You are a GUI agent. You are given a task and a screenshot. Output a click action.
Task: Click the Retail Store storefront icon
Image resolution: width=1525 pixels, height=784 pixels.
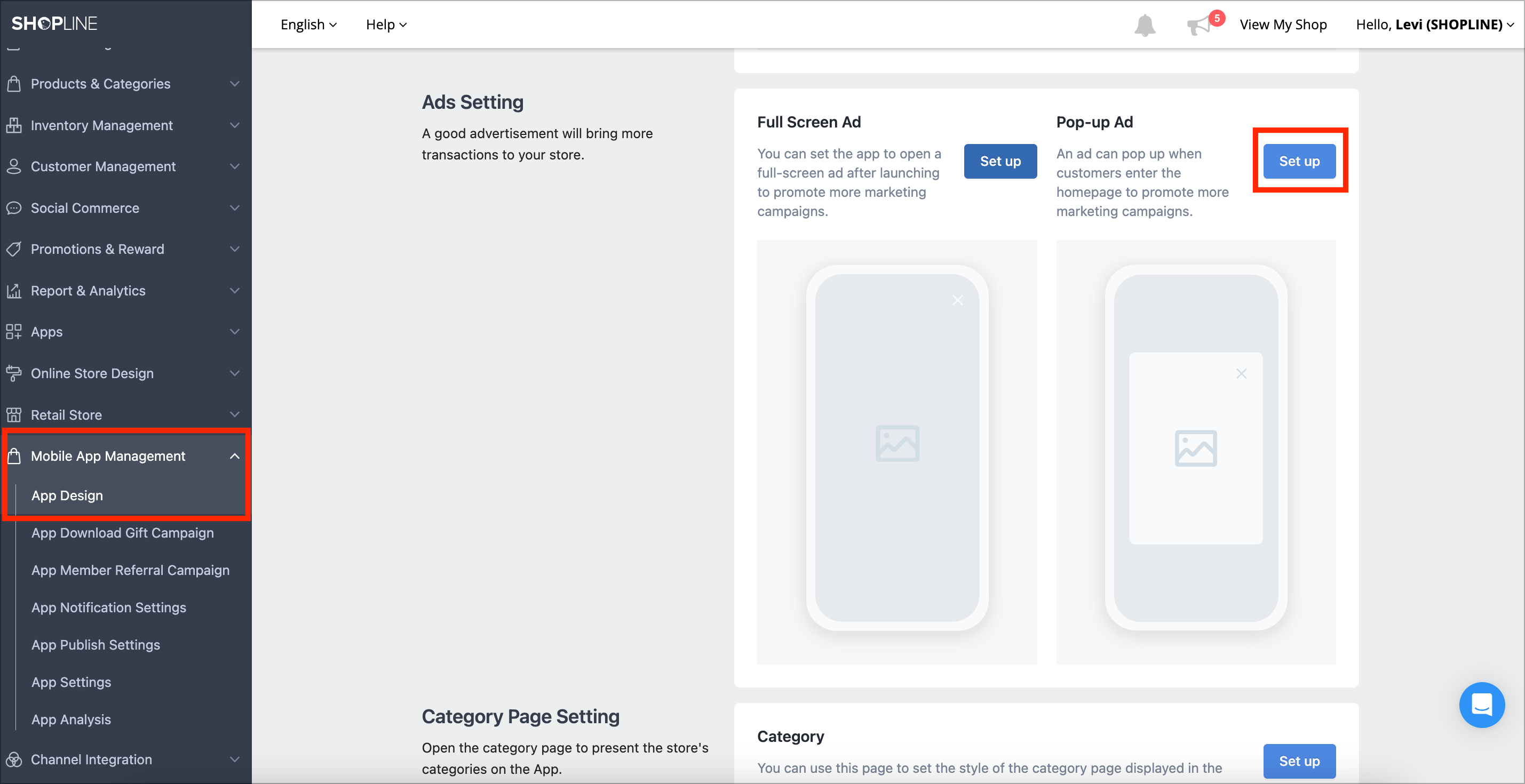coord(14,414)
